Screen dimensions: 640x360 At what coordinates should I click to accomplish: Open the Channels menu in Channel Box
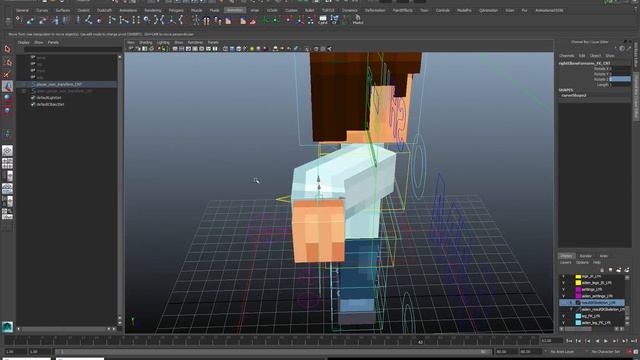tap(567, 56)
